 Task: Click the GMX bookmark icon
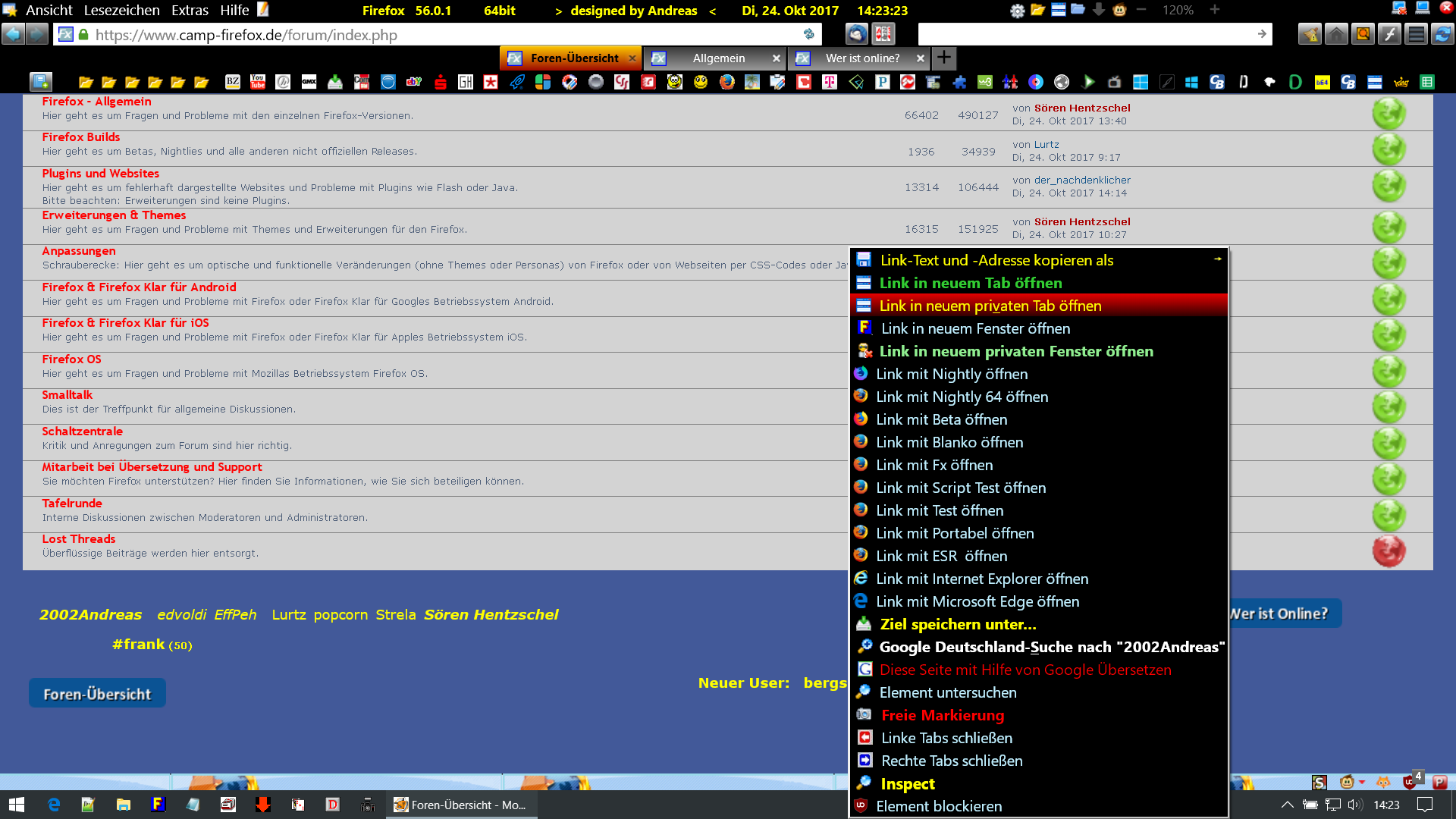pos(309,82)
